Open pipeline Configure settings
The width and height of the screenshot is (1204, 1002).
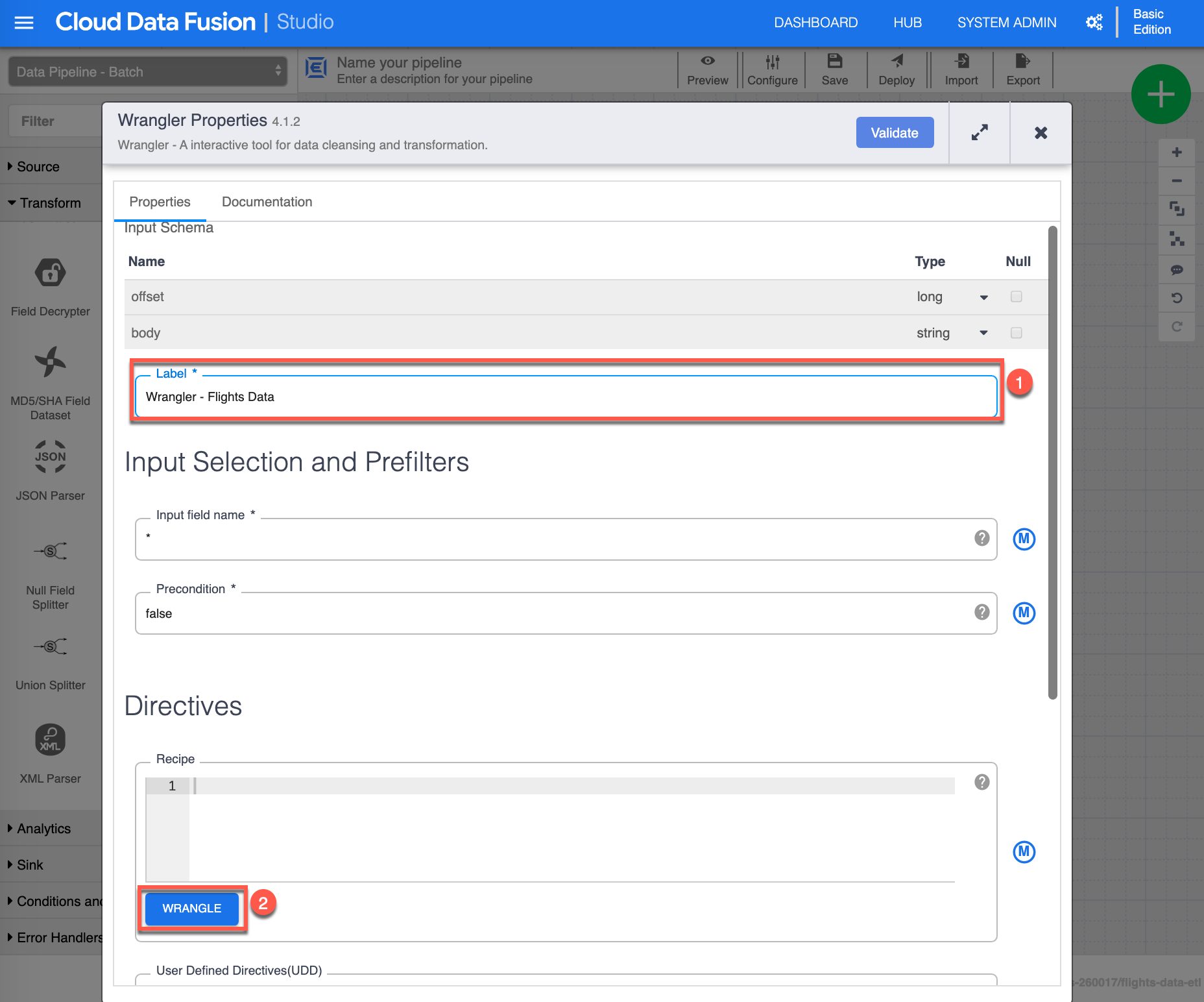click(x=772, y=70)
